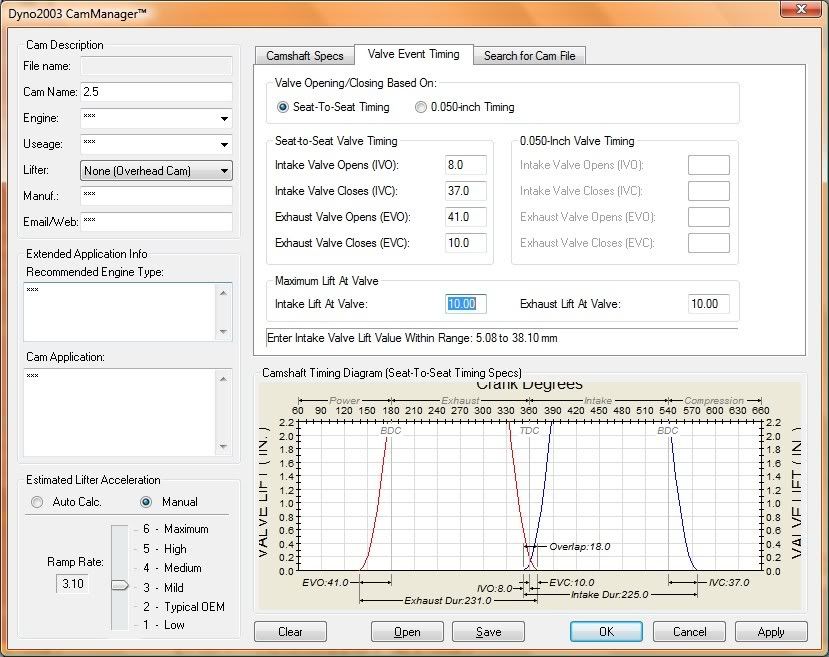Click the Clear button

(x=290, y=632)
